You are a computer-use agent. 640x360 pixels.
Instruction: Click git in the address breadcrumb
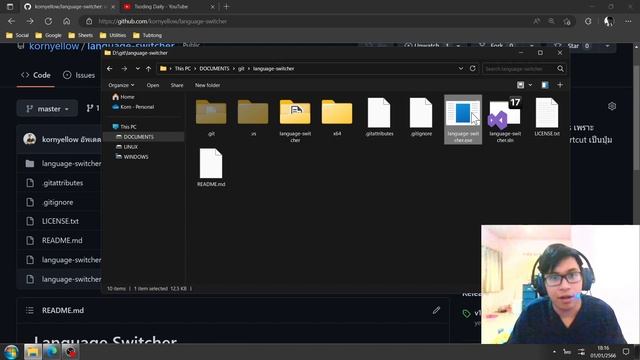(241, 69)
